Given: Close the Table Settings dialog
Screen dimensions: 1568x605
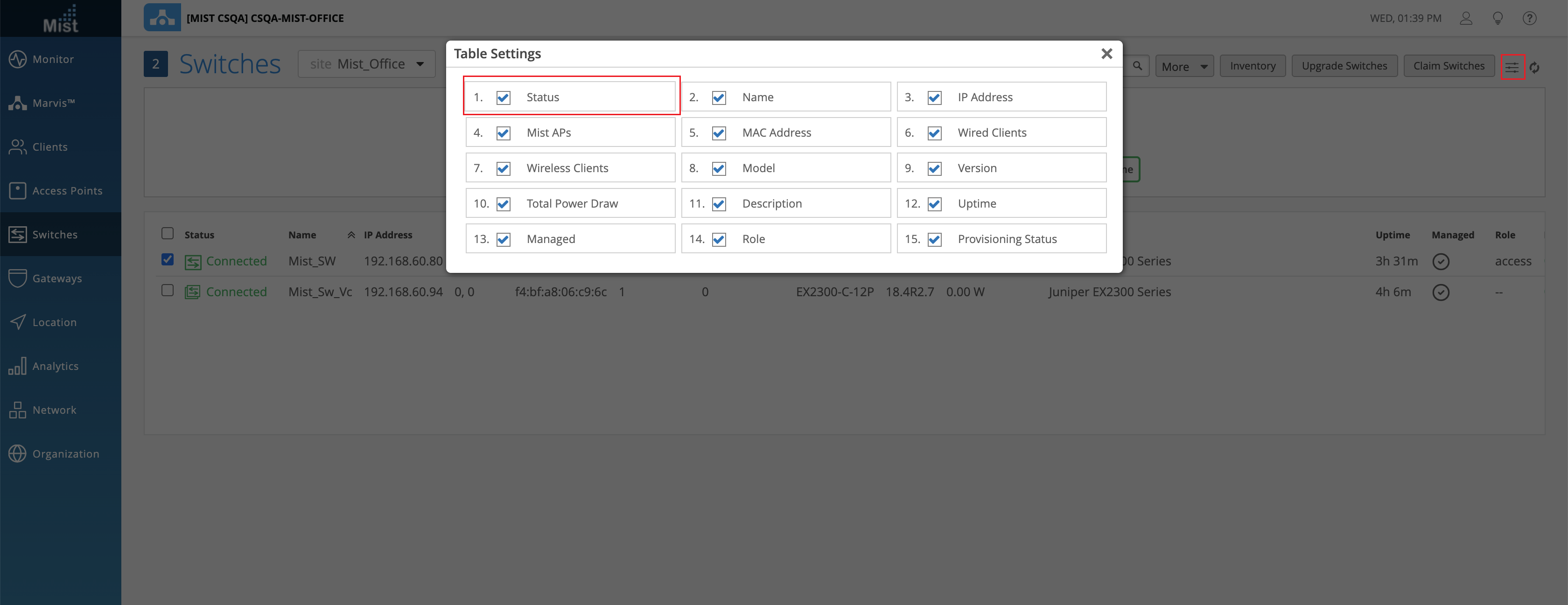Looking at the screenshot, I should (1106, 54).
